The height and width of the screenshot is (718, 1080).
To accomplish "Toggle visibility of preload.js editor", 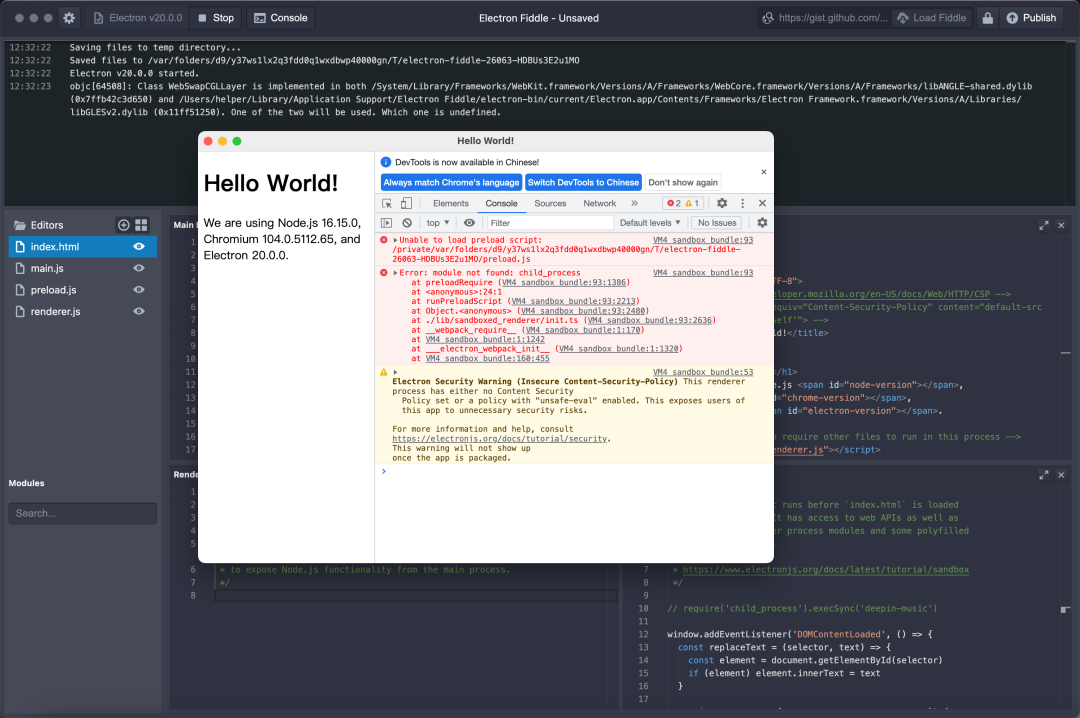I will 139,290.
